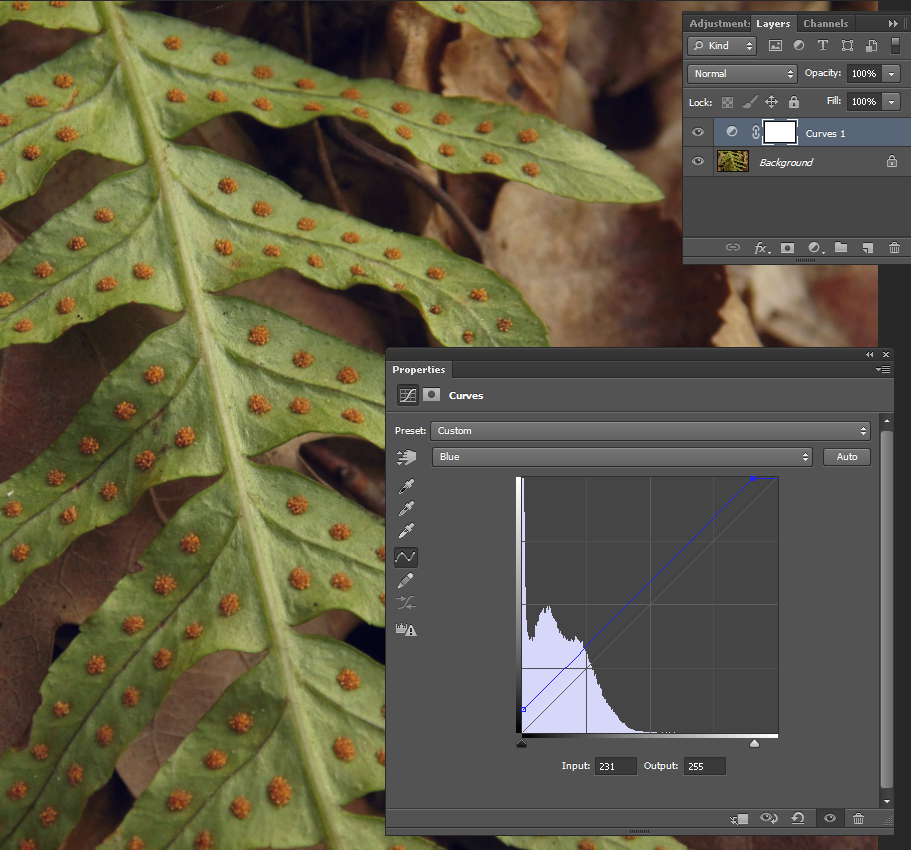Image resolution: width=911 pixels, height=850 pixels.
Task: Switch to the Channels tab
Action: click(826, 23)
